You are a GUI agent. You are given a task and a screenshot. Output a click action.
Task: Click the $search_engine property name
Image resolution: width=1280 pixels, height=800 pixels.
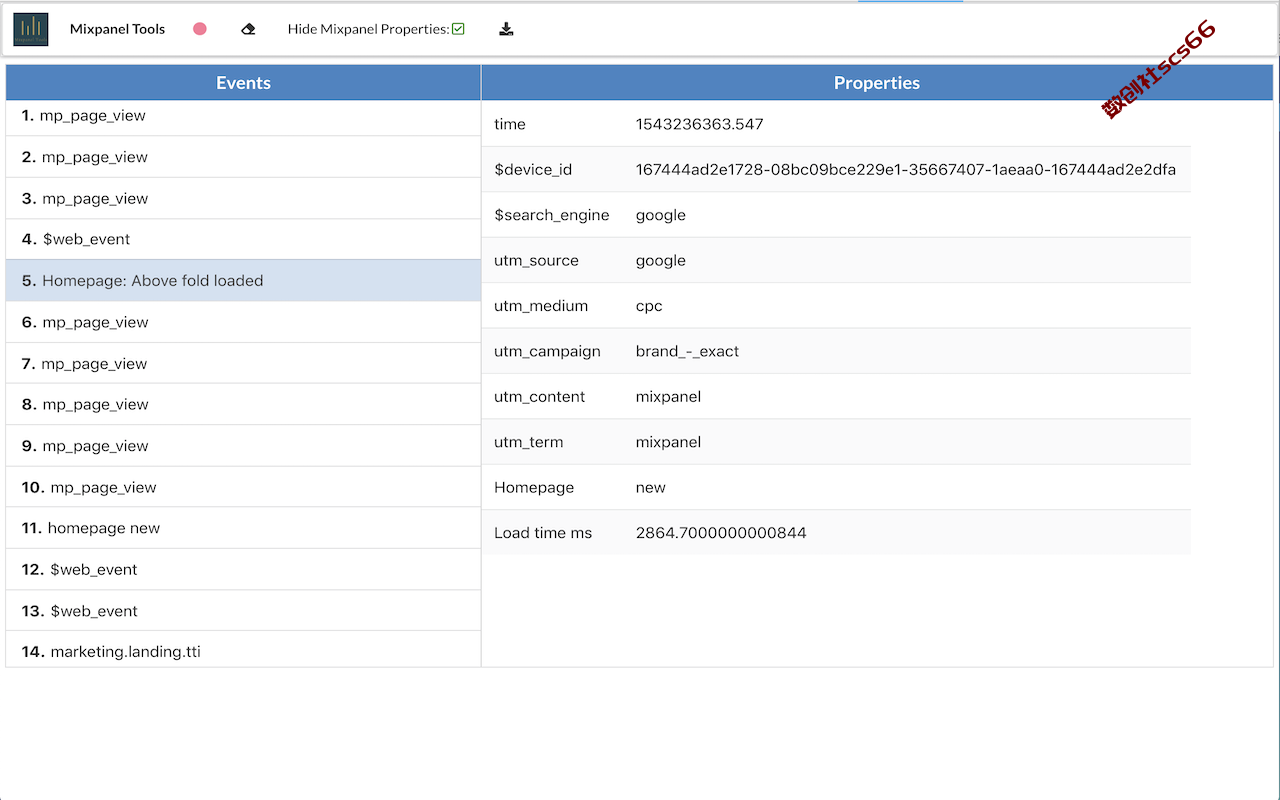tap(552, 215)
